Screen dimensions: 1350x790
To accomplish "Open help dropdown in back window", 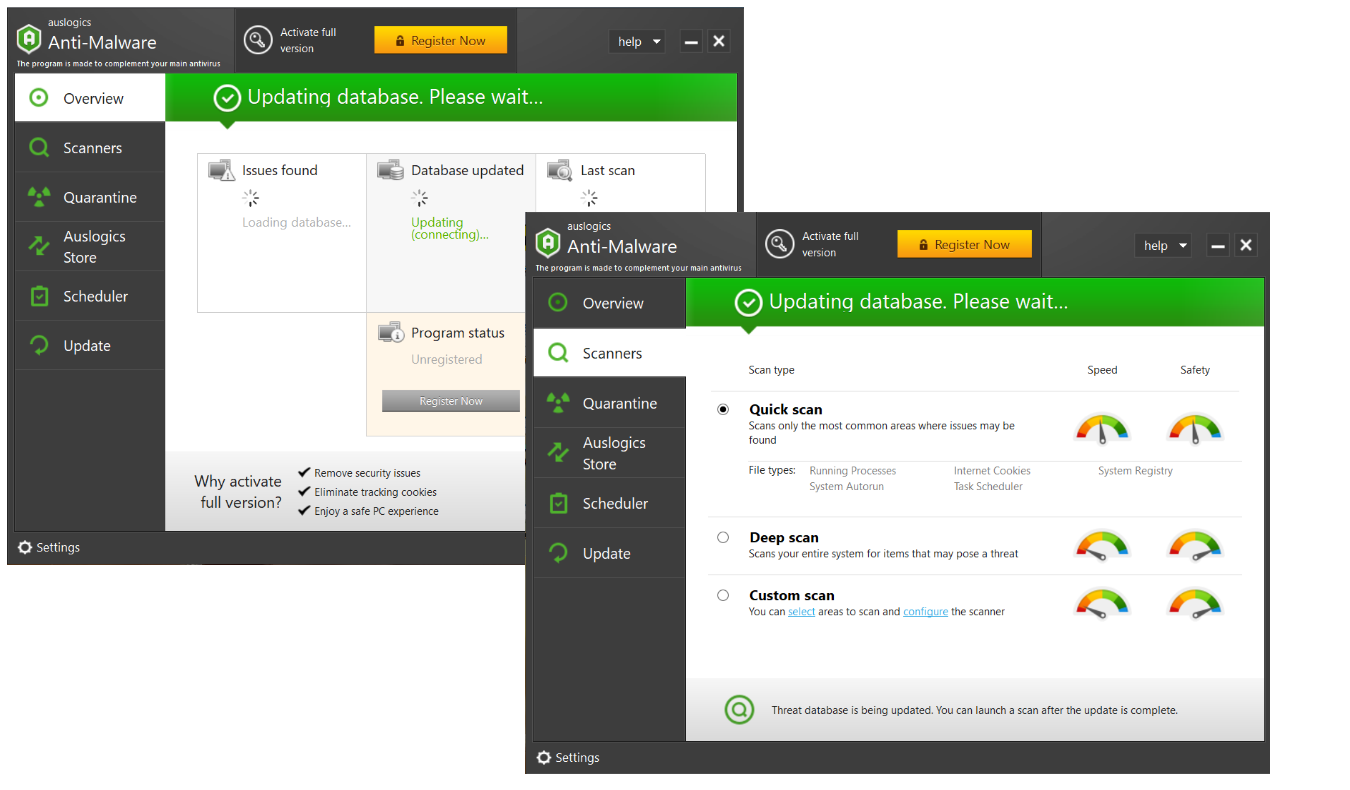I will (x=637, y=41).
